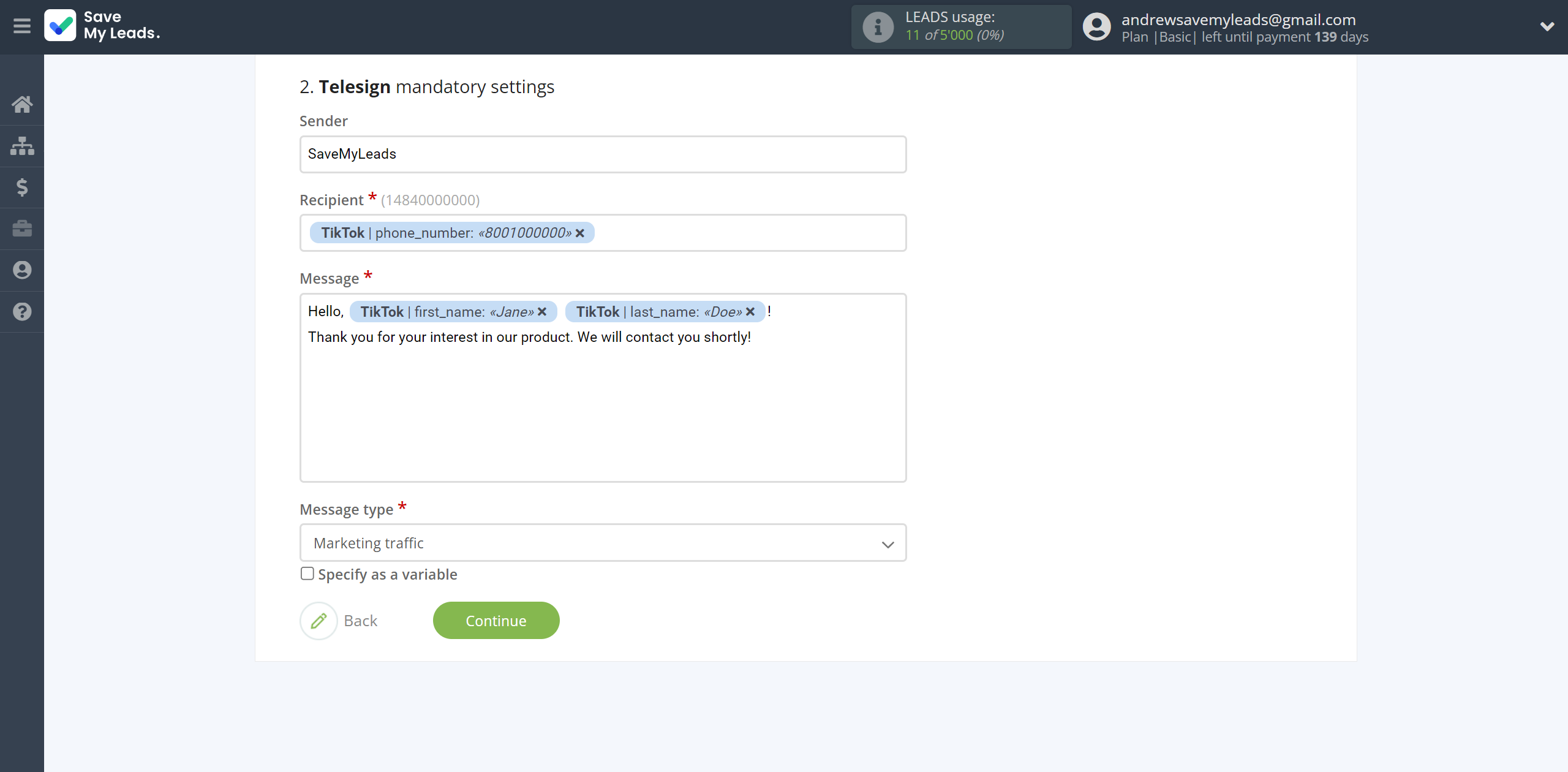1568x772 pixels.
Task: Click the Continue button
Action: [496, 621]
